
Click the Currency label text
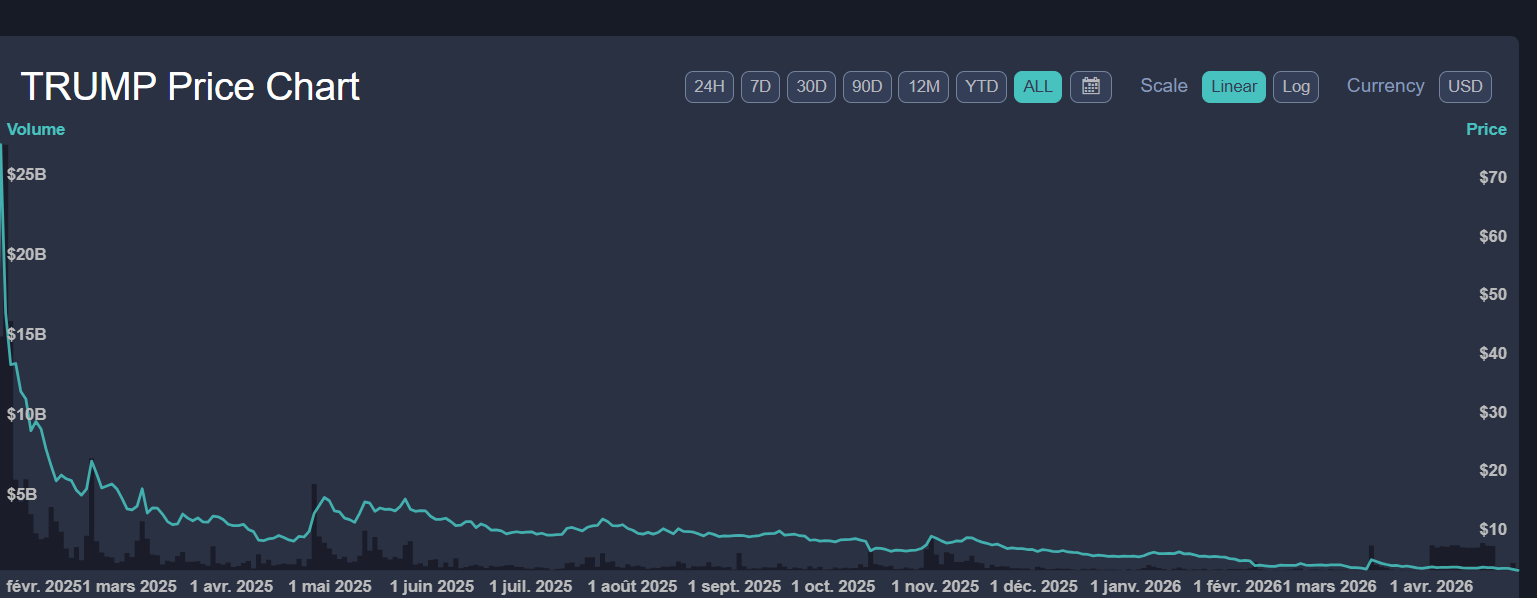[x=1385, y=86]
